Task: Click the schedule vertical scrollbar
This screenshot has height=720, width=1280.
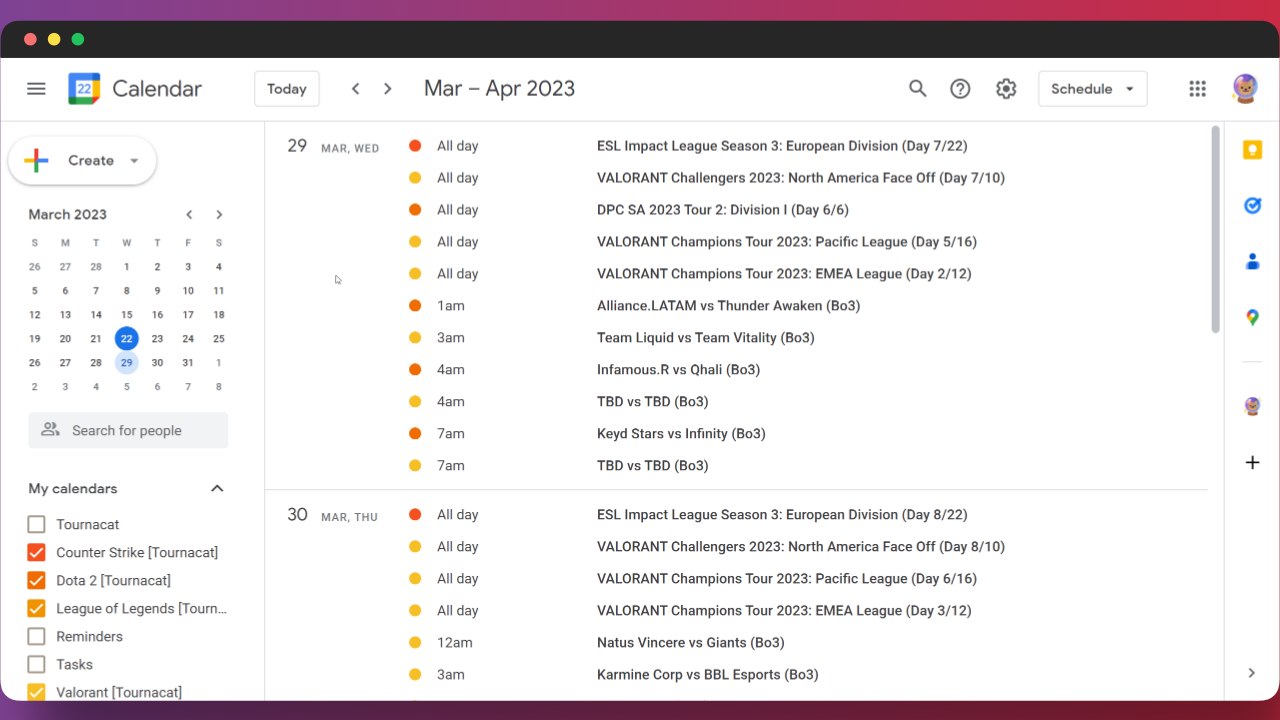Action: 1216,230
